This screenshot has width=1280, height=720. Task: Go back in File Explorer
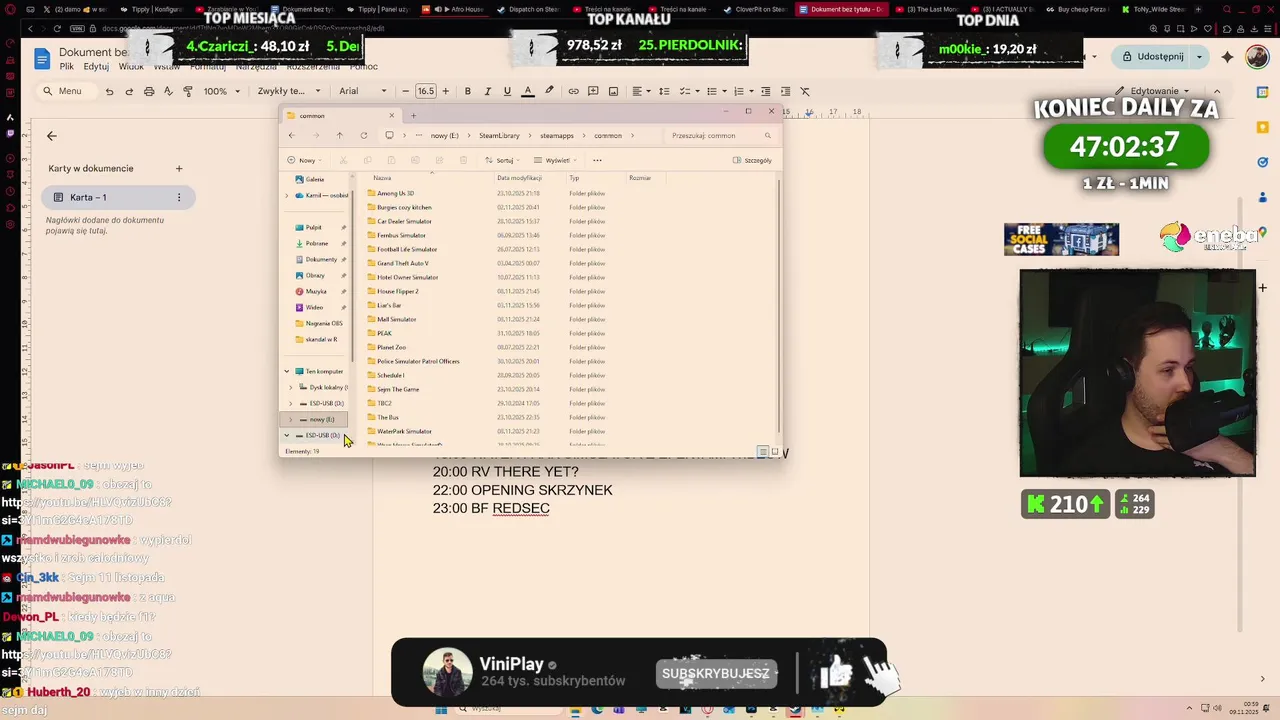click(291, 135)
